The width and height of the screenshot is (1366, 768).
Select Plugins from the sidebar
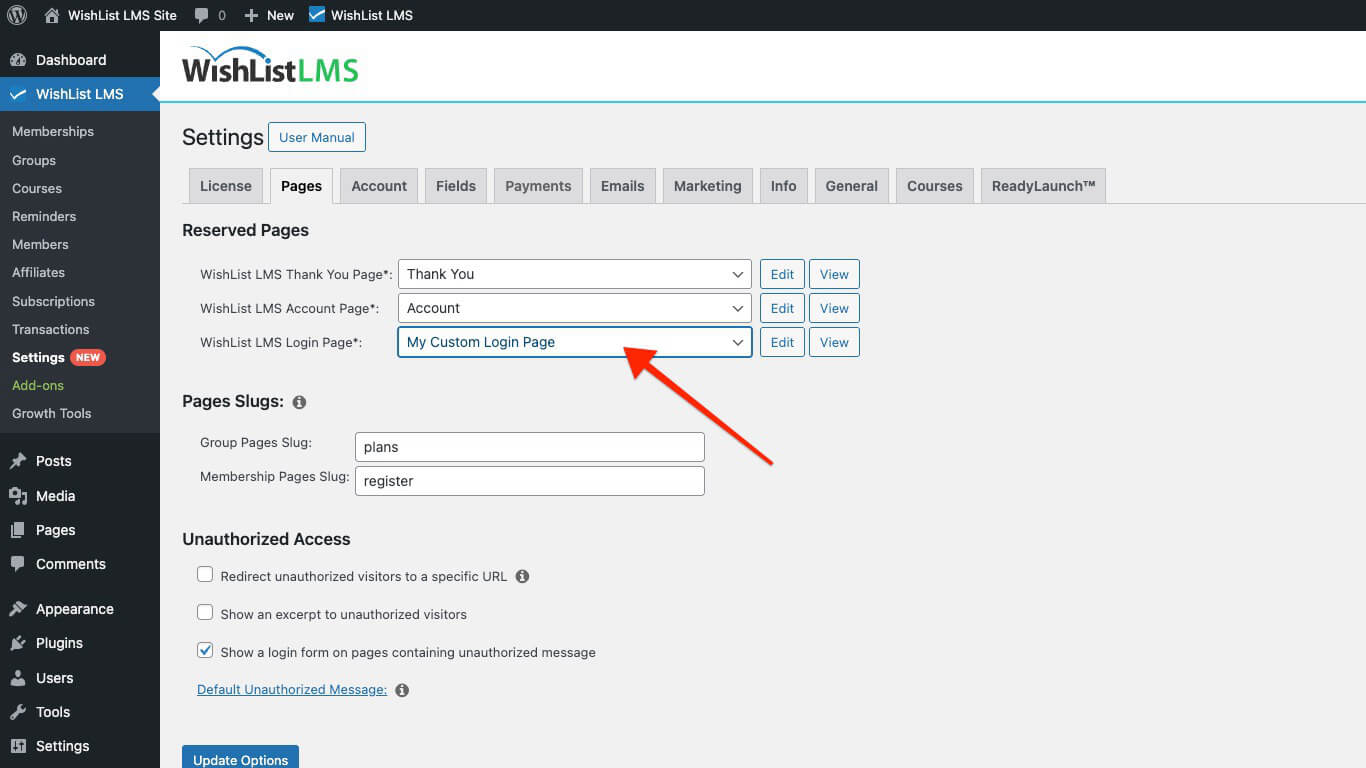coord(58,643)
